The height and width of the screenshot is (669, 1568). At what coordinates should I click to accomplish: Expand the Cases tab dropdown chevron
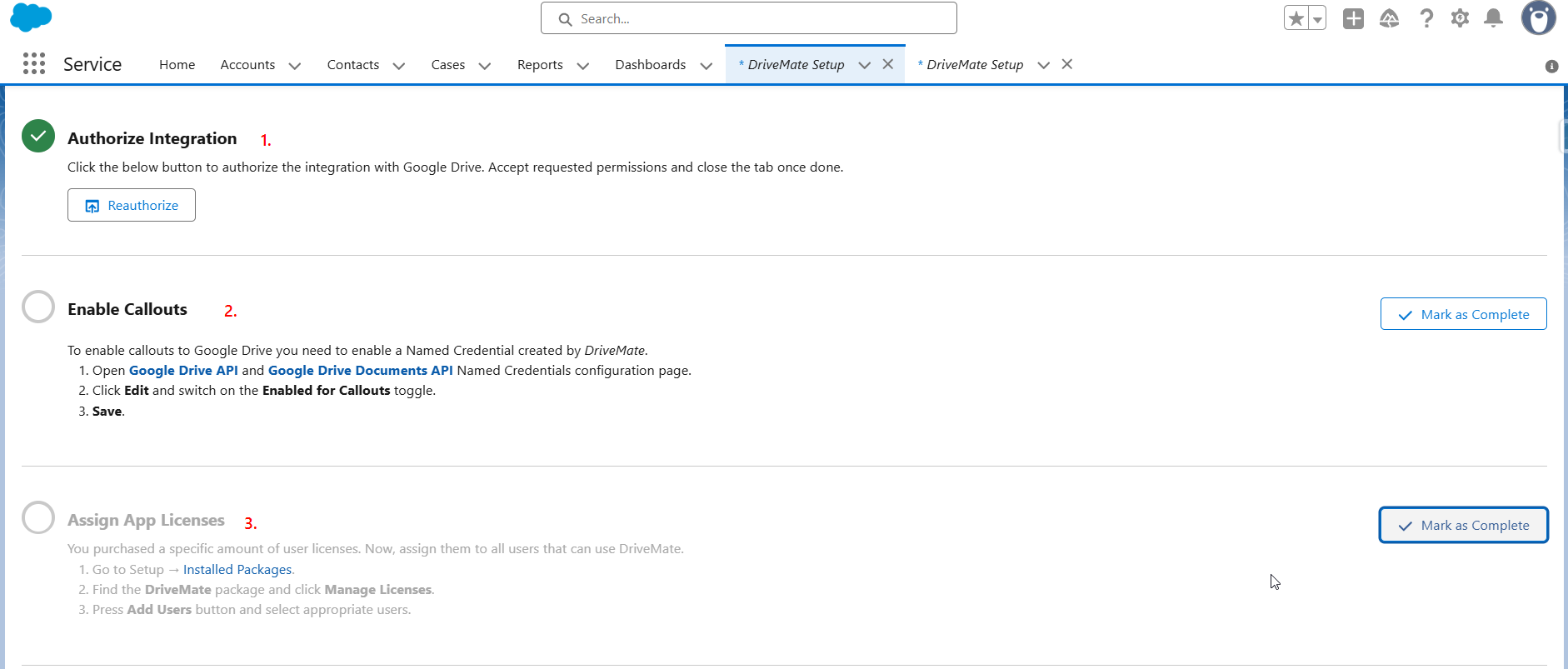click(485, 65)
